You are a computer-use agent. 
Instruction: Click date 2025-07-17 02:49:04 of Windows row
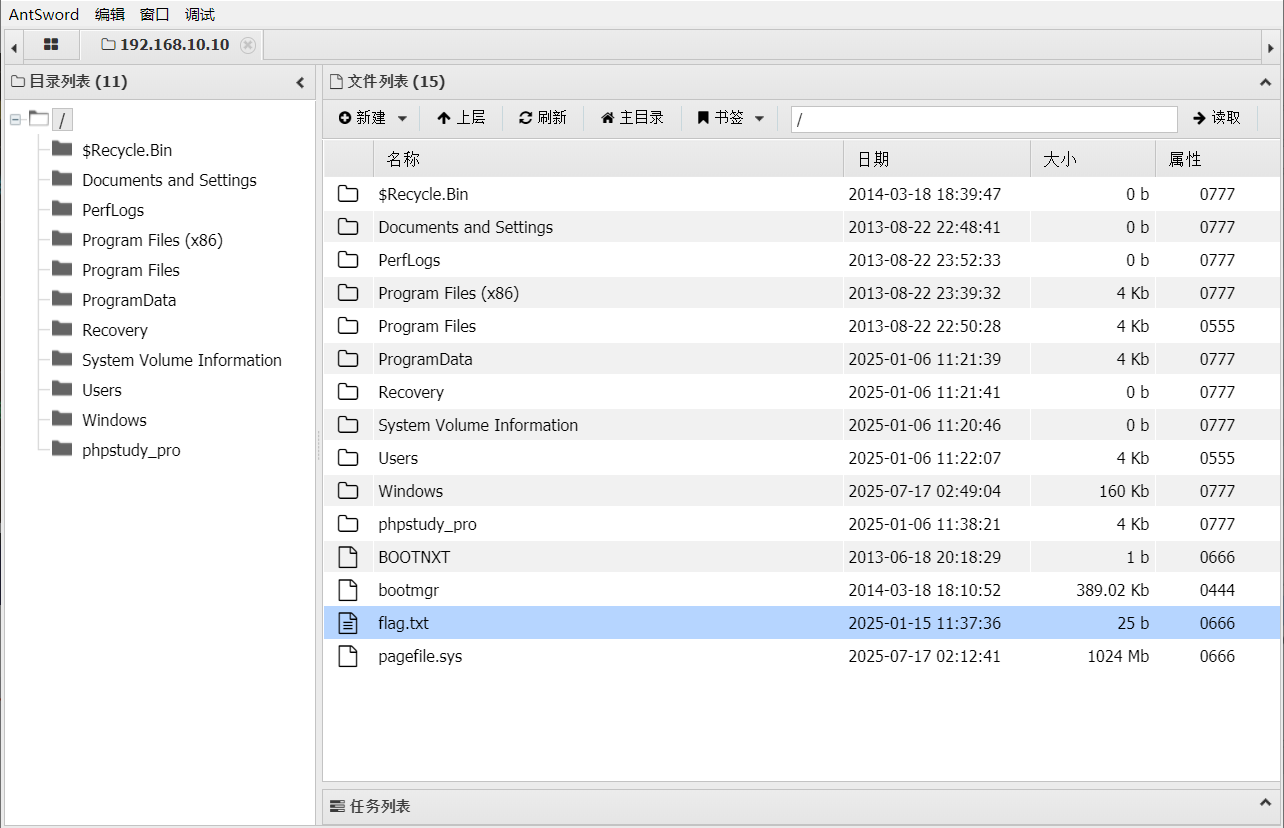[925, 491]
